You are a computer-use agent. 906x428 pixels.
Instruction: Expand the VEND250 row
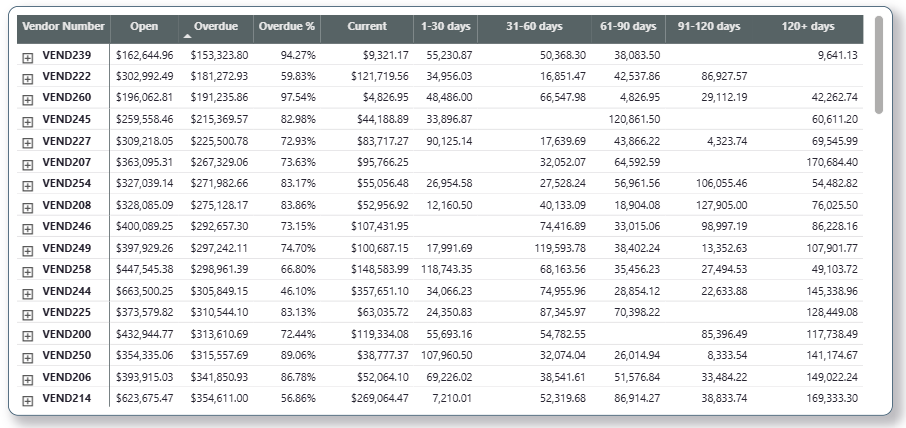(27, 358)
